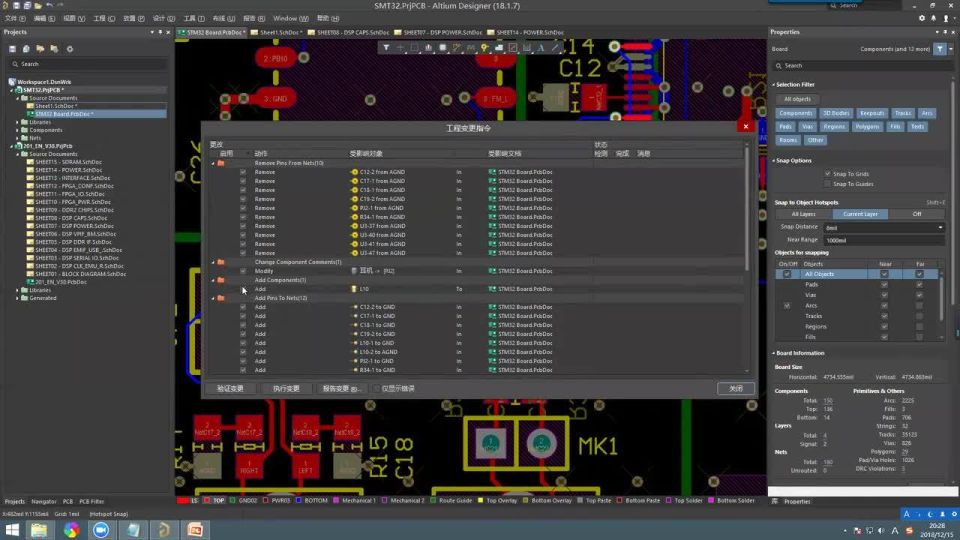
Task: Click the align objects bar-chart icon in PCB toolbar
Action: point(428,47)
